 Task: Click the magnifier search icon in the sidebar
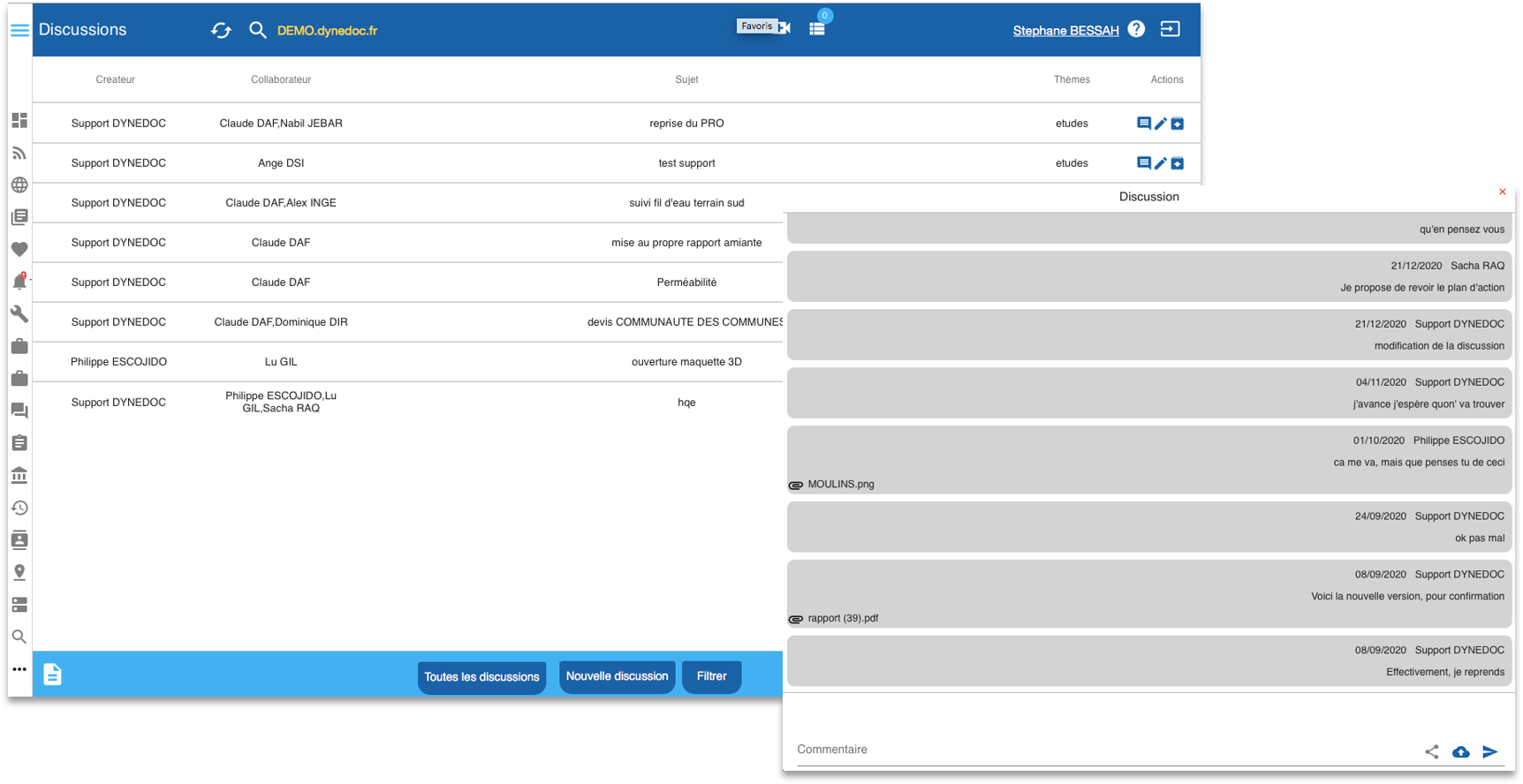click(19, 637)
